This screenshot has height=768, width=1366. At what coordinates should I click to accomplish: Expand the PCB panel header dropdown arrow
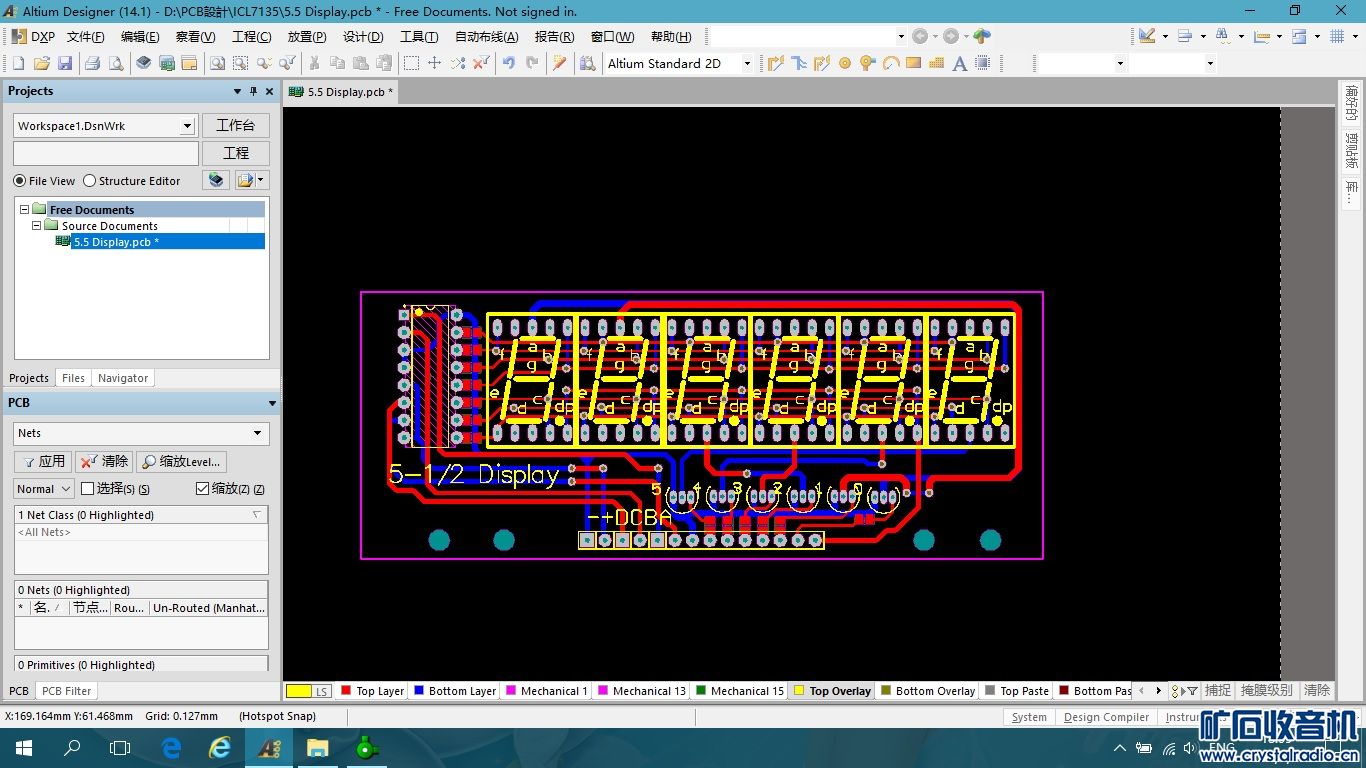(272, 403)
